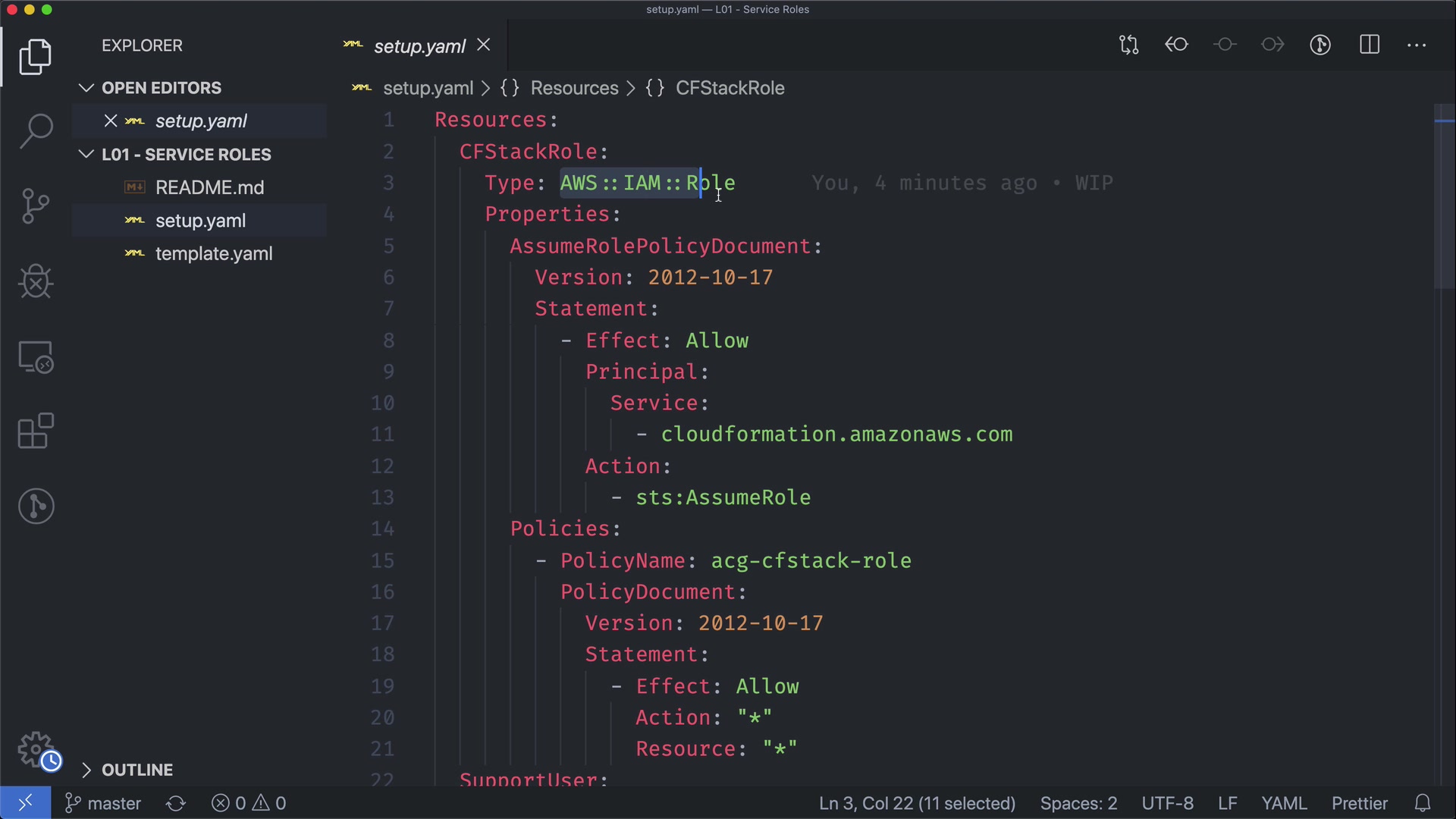Close the setup.yaml tab
The width and height of the screenshot is (1456, 819).
484,45
